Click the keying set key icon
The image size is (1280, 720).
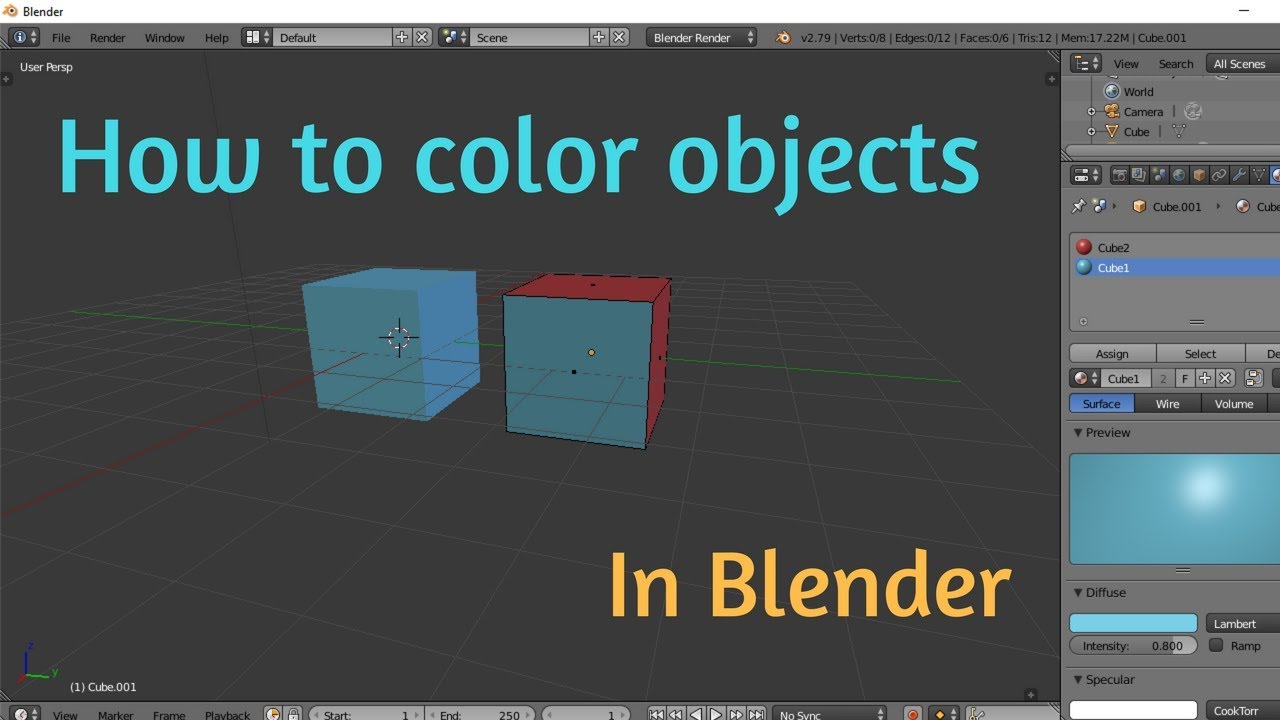974,714
